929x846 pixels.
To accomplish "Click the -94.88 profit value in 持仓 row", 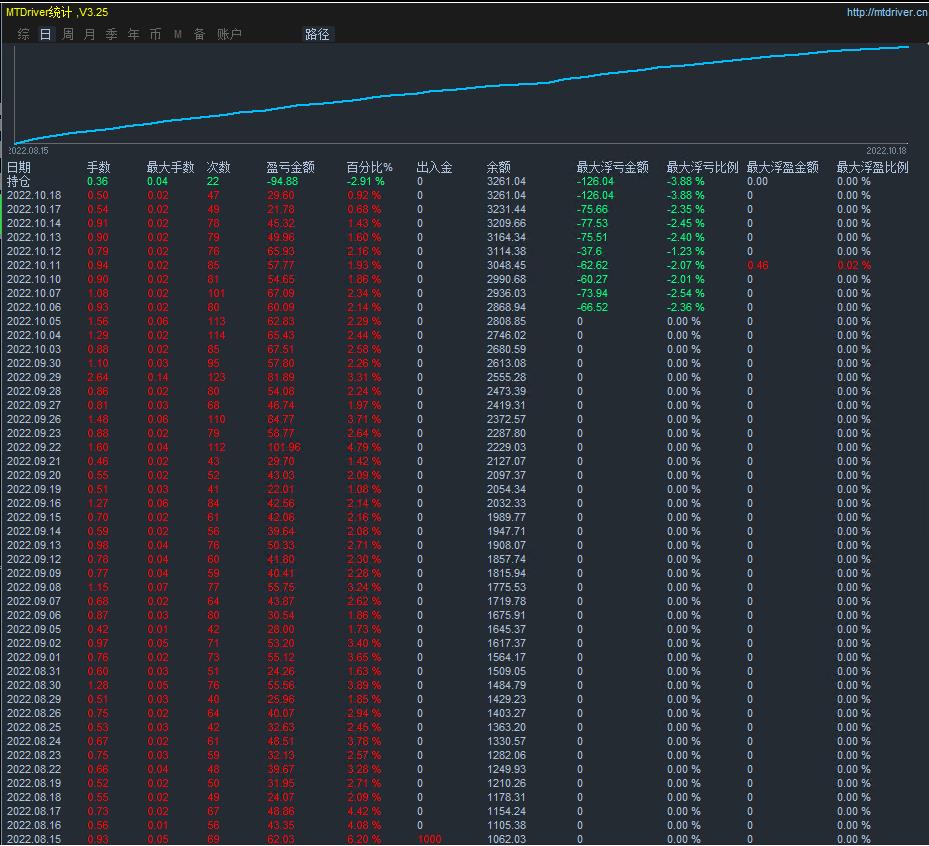I will tap(283, 181).
